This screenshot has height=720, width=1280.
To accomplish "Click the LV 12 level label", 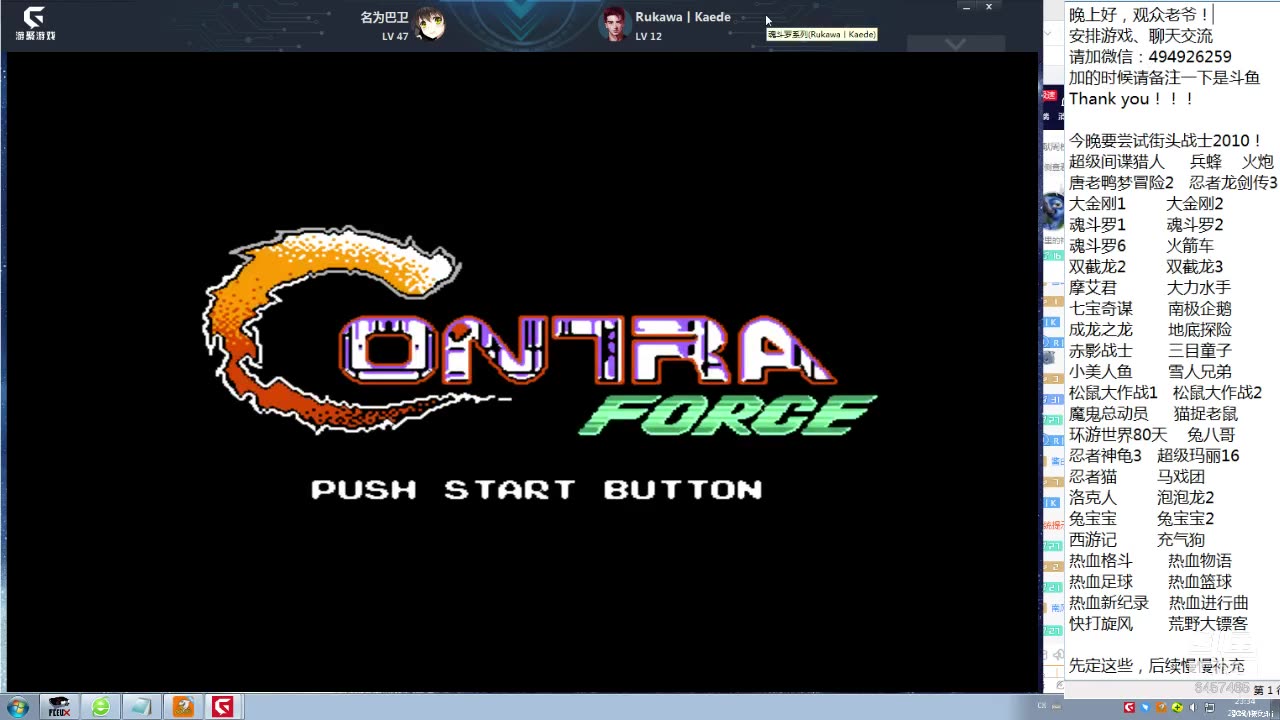I will pyautogui.click(x=648, y=36).
